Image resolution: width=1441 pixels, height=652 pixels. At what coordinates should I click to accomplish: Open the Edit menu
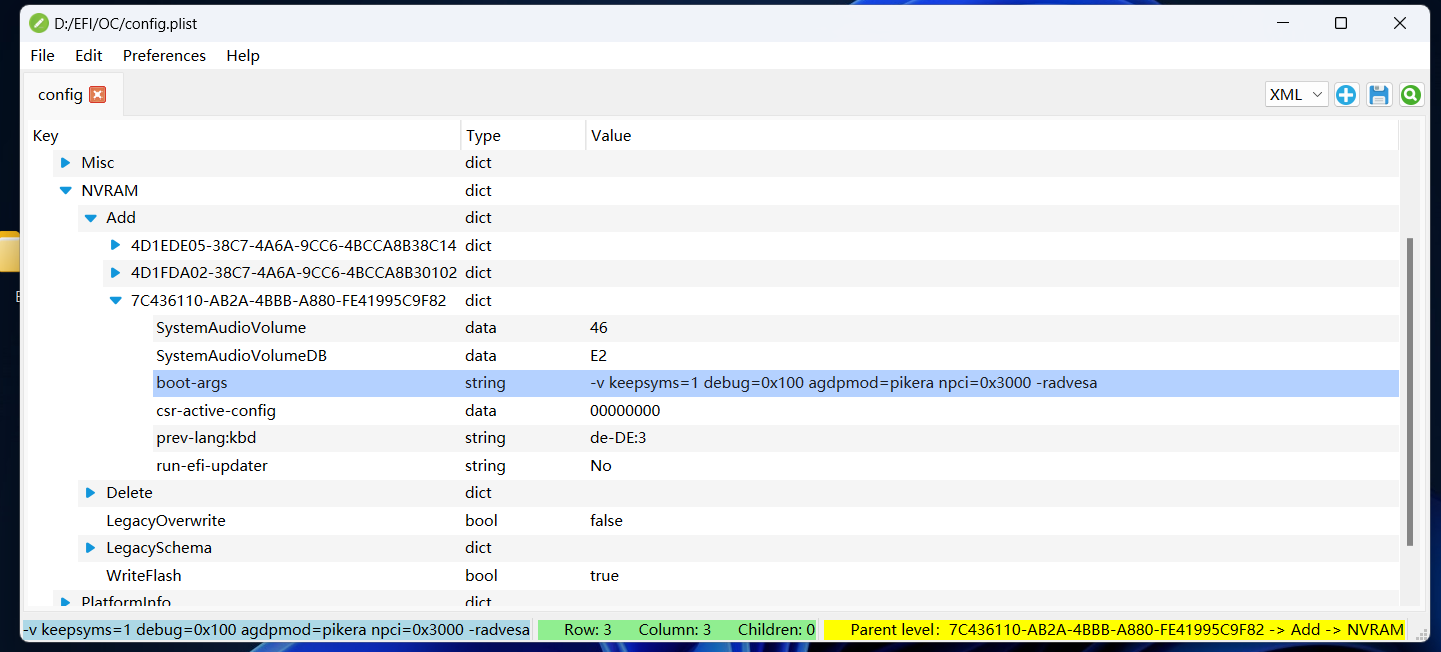(x=89, y=56)
